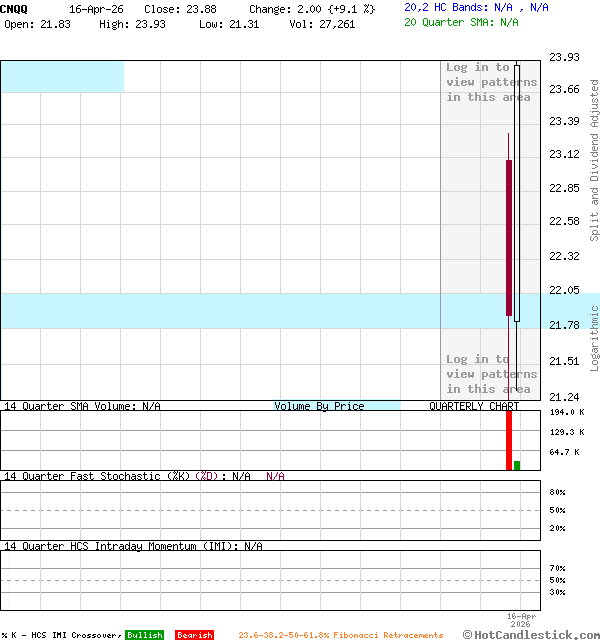The width and height of the screenshot is (600, 640).
Task: Click the tall red volume bar
Action: pos(509,440)
